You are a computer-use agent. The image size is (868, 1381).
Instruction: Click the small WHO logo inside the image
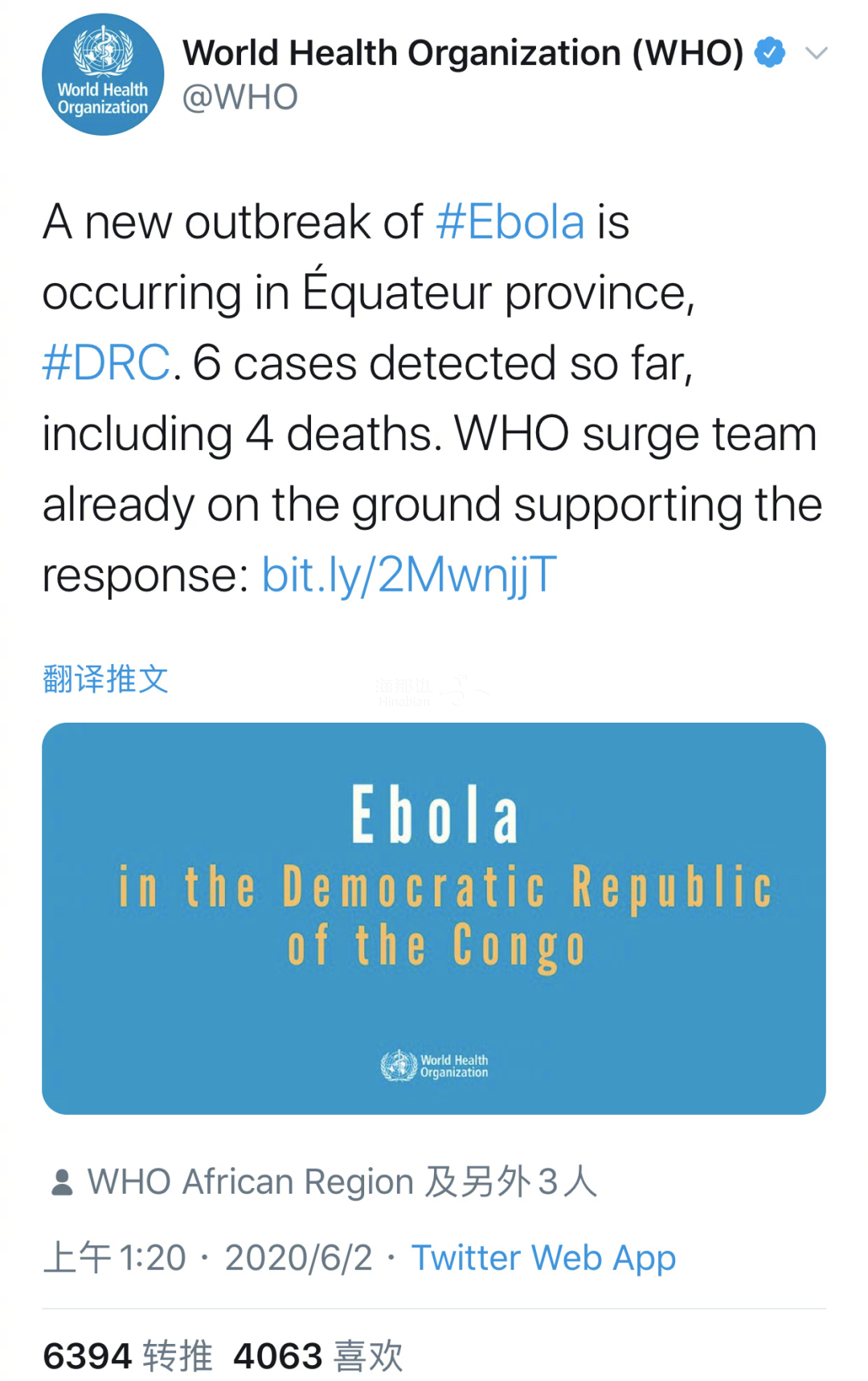[x=434, y=1066]
